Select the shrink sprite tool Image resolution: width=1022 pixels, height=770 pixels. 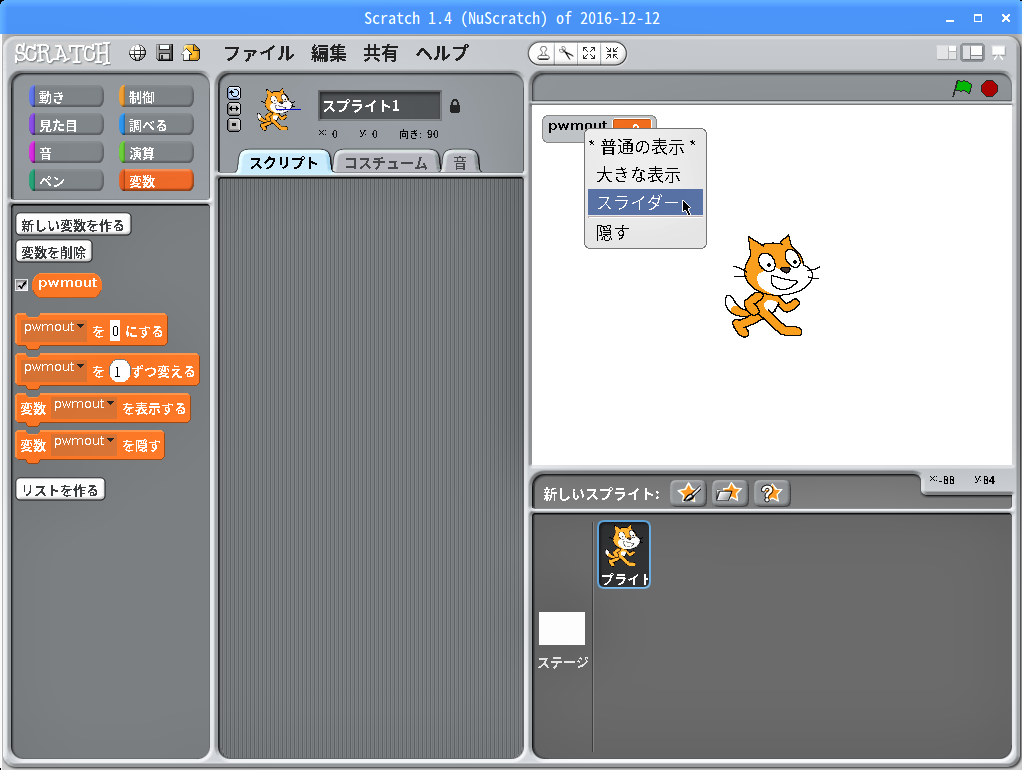(x=612, y=53)
